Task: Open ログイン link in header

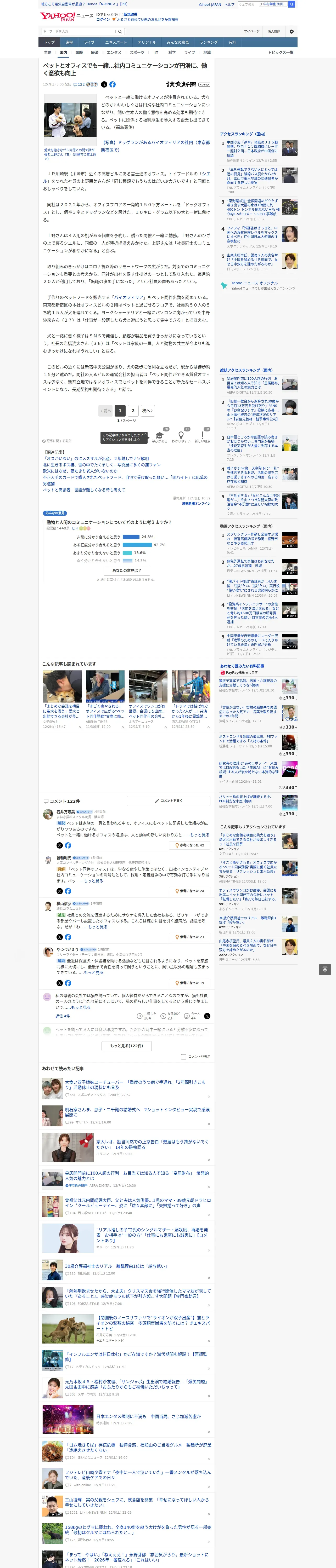Action: click(103, 20)
